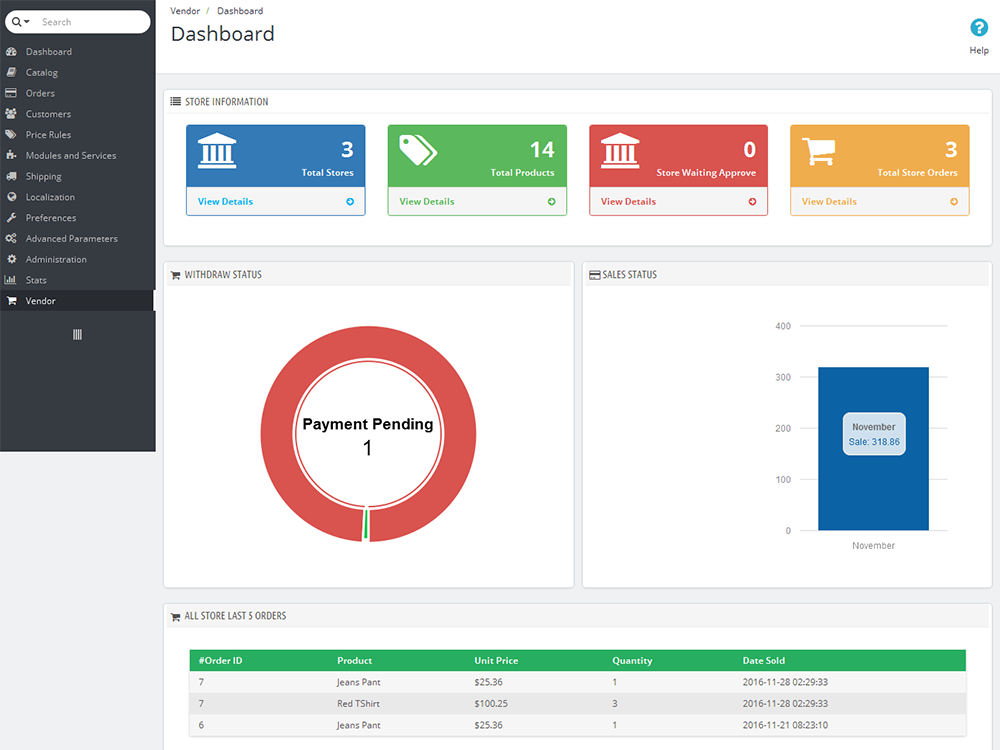Click the $100.25 unit price cell
This screenshot has height=750, width=1000.
pyautogui.click(x=490, y=703)
